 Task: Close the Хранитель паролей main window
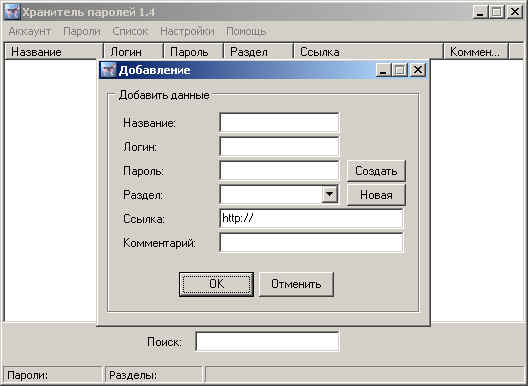pyautogui.click(x=515, y=12)
